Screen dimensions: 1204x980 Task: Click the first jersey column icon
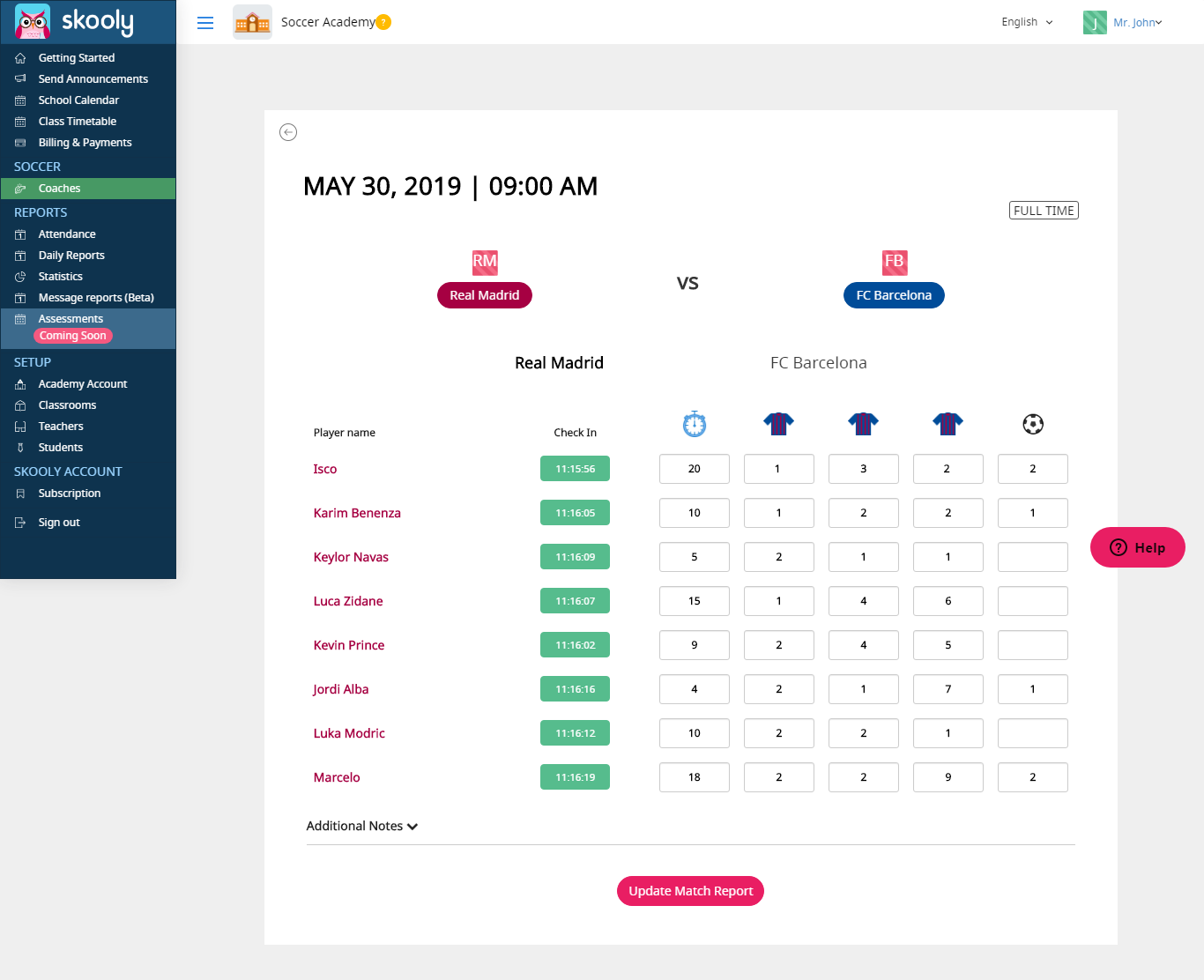pyautogui.click(x=779, y=424)
